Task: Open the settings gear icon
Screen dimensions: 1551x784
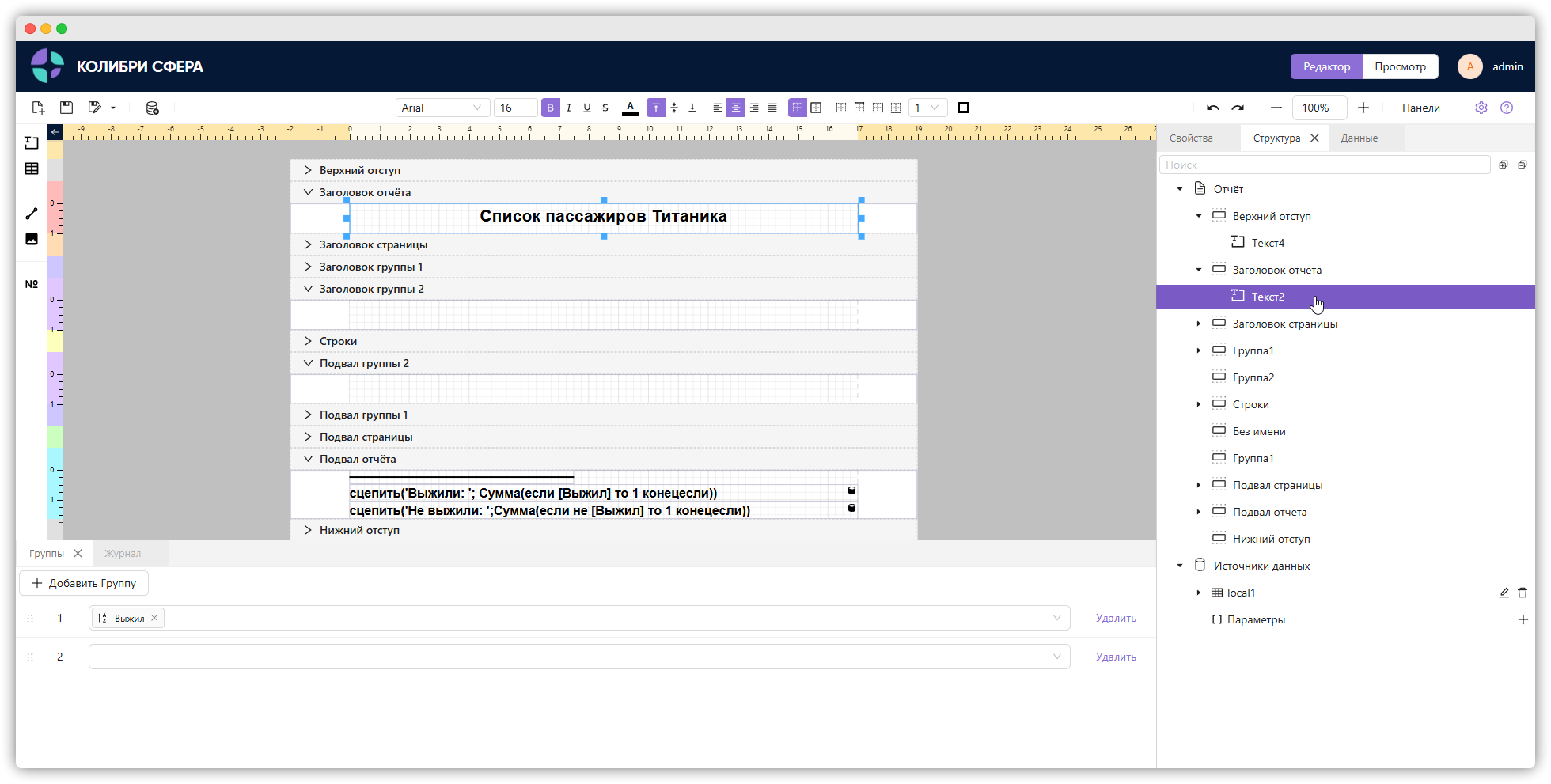Action: [1481, 108]
